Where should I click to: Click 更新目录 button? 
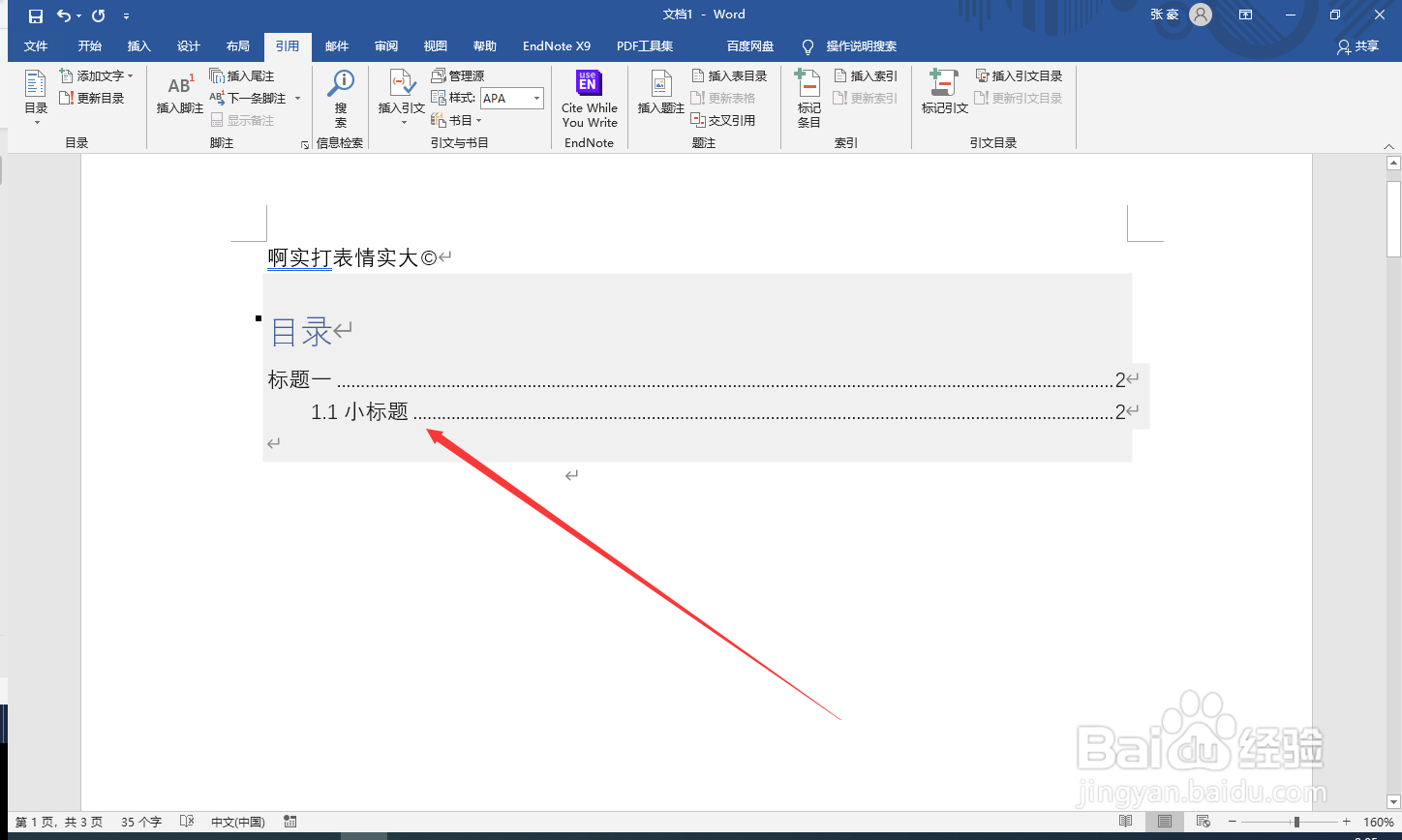(x=92, y=98)
